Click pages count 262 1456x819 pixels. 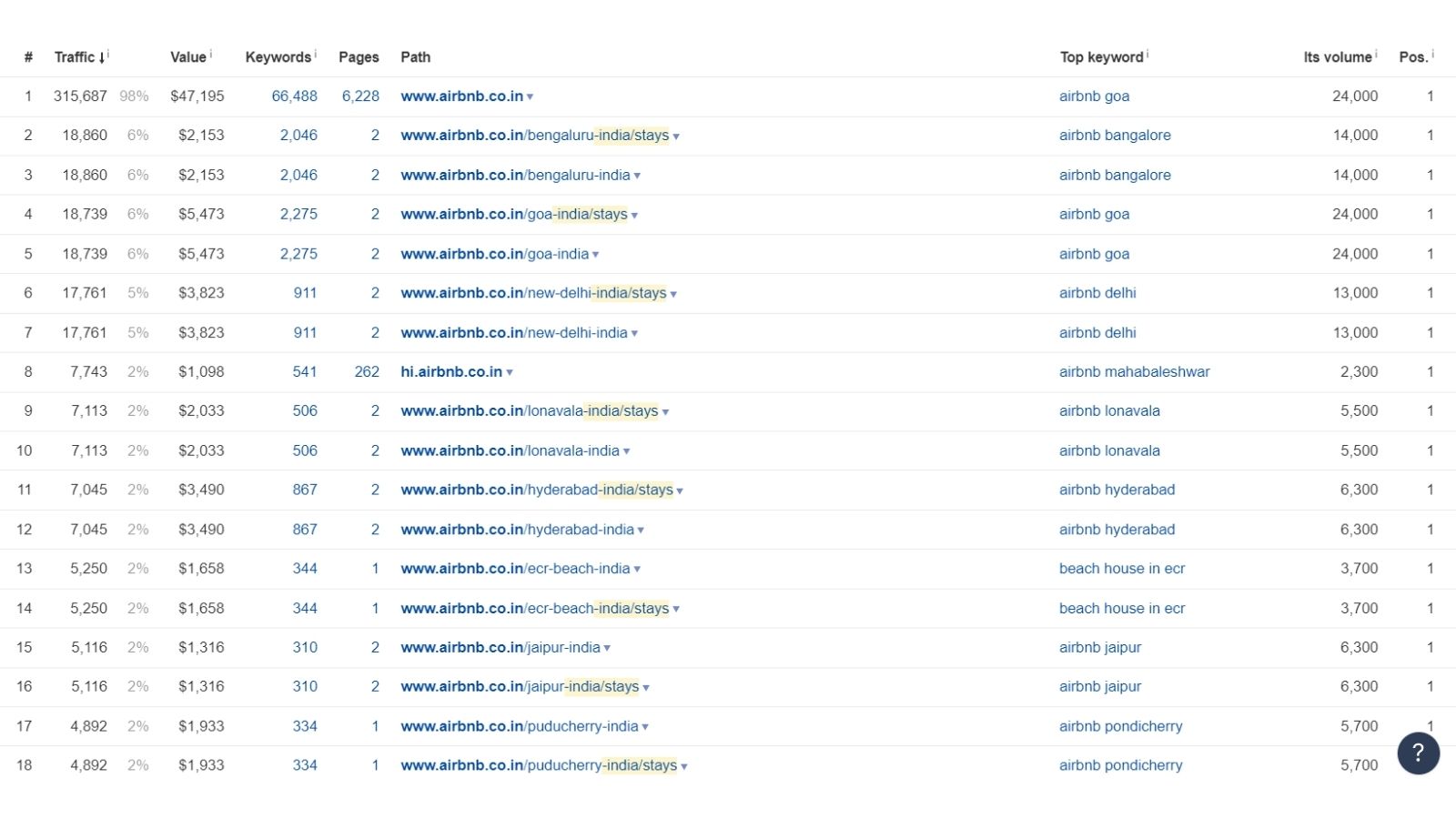coord(367,371)
